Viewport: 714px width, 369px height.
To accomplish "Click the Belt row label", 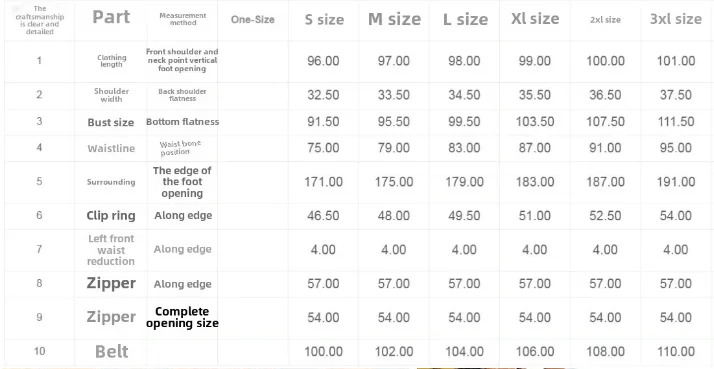I will click(112, 352).
